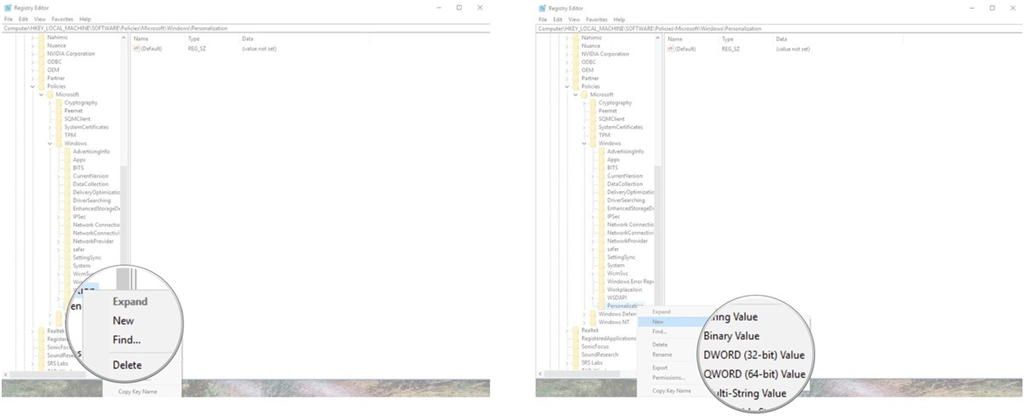Image resolution: width=1024 pixels, height=416 pixels.
Task: Select the Windows Error Reporting key in right window
Action: point(630,281)
